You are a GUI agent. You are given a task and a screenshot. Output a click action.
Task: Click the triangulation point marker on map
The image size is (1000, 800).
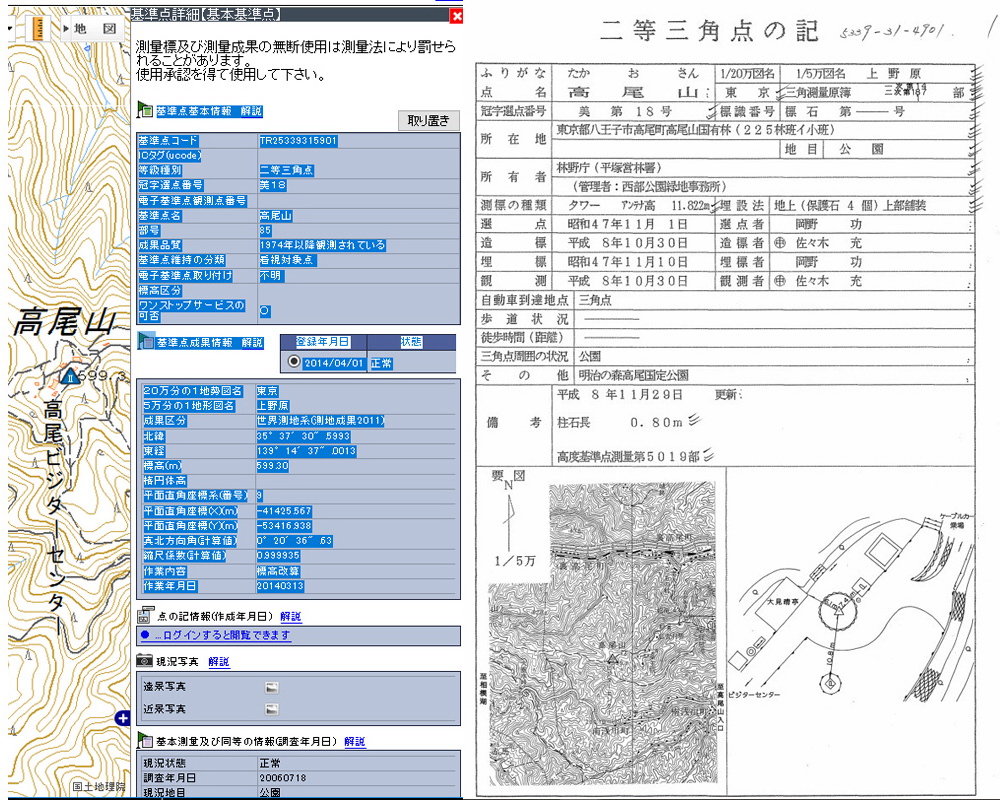pos(70,377)
